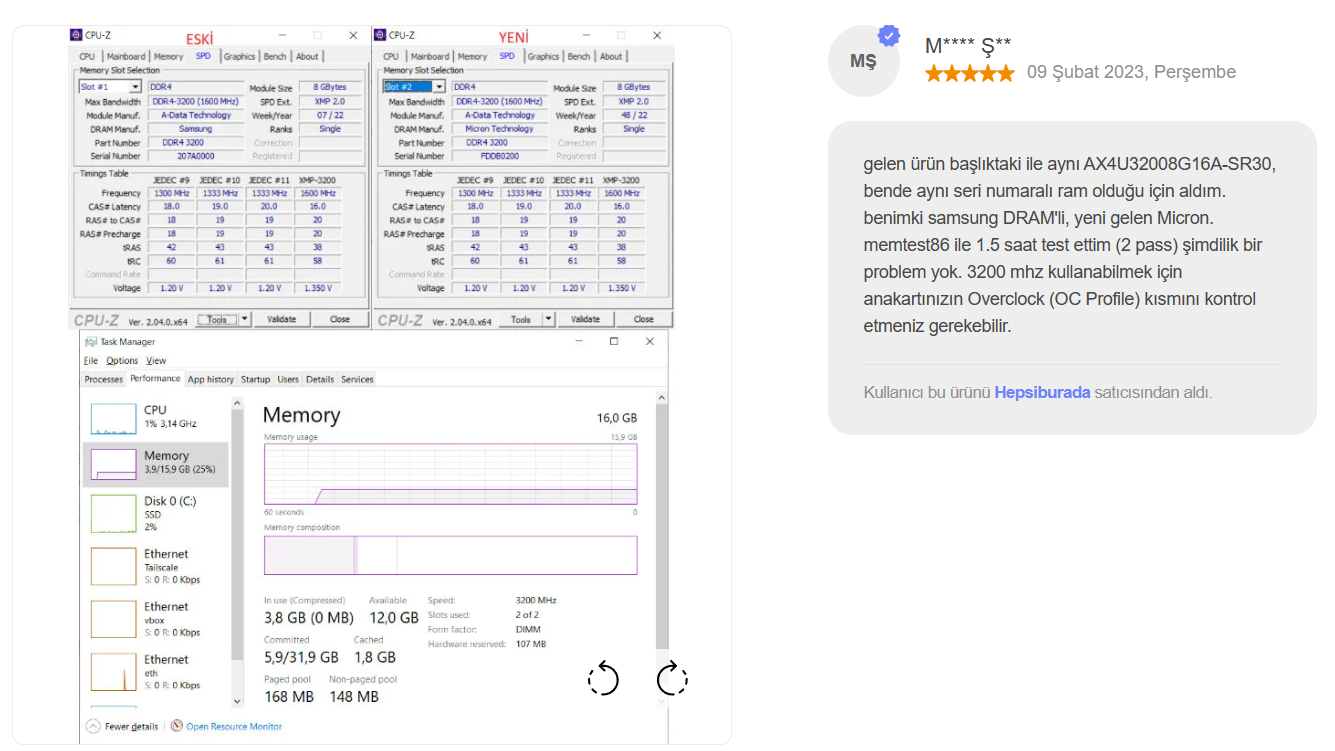Click the five-star rating under the reviewer name
The image size is (1335, 751).
(x=969, y=73)
